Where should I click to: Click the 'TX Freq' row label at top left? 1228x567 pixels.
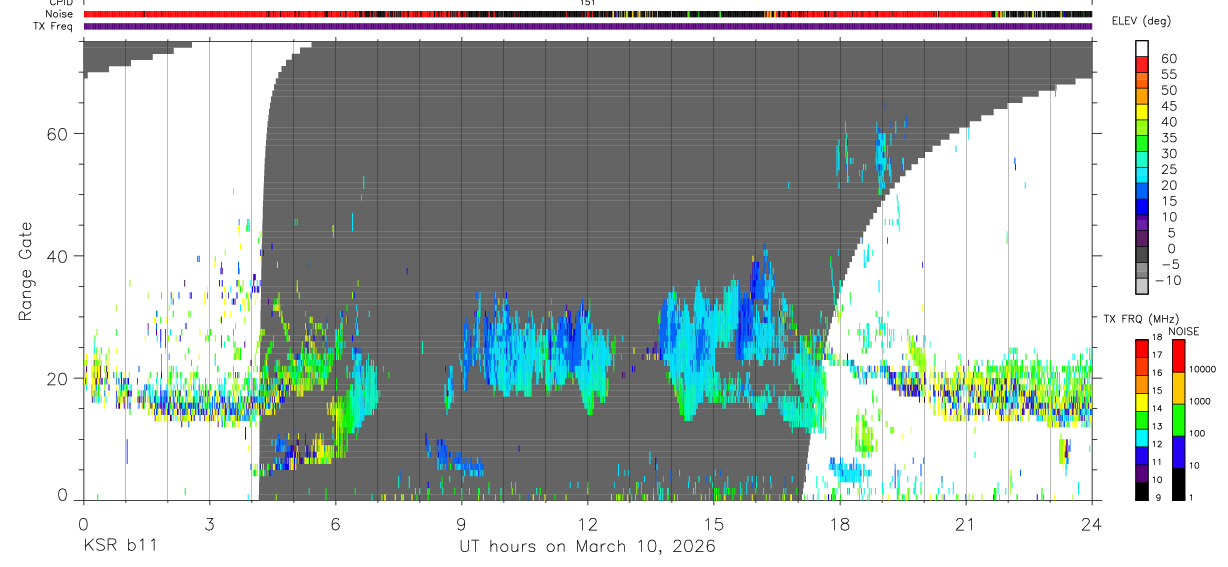point(53,26)
